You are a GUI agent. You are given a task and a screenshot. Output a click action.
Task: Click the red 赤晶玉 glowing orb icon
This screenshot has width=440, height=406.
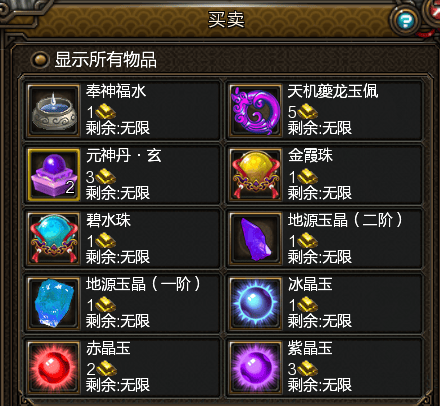[x=54, y=367]
